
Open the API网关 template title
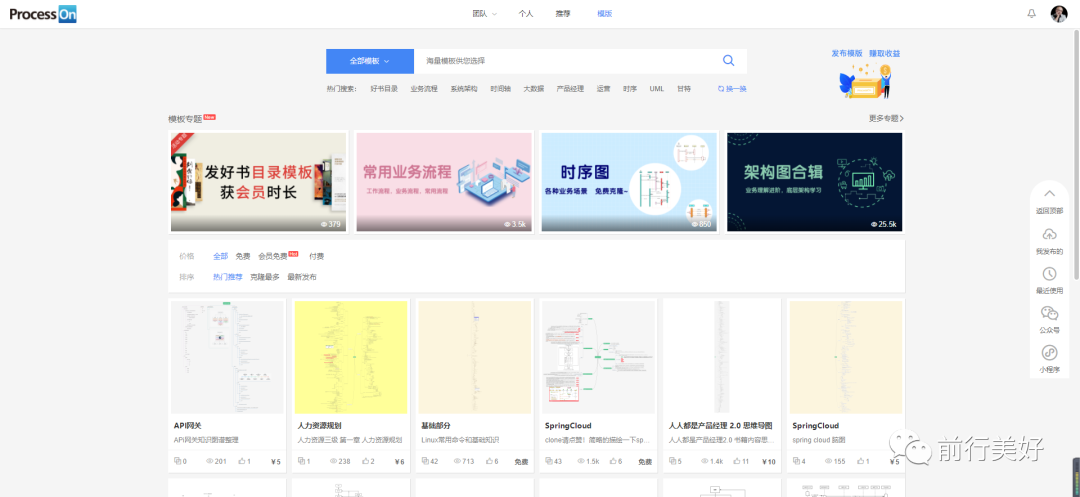point(187,425)
